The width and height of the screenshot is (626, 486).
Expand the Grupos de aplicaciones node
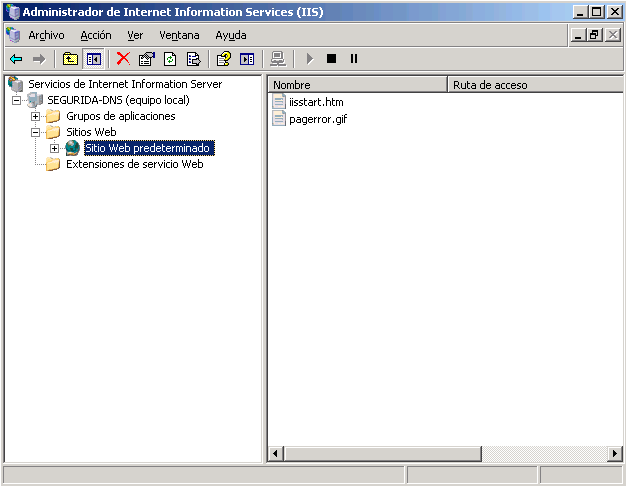point(36,117)
